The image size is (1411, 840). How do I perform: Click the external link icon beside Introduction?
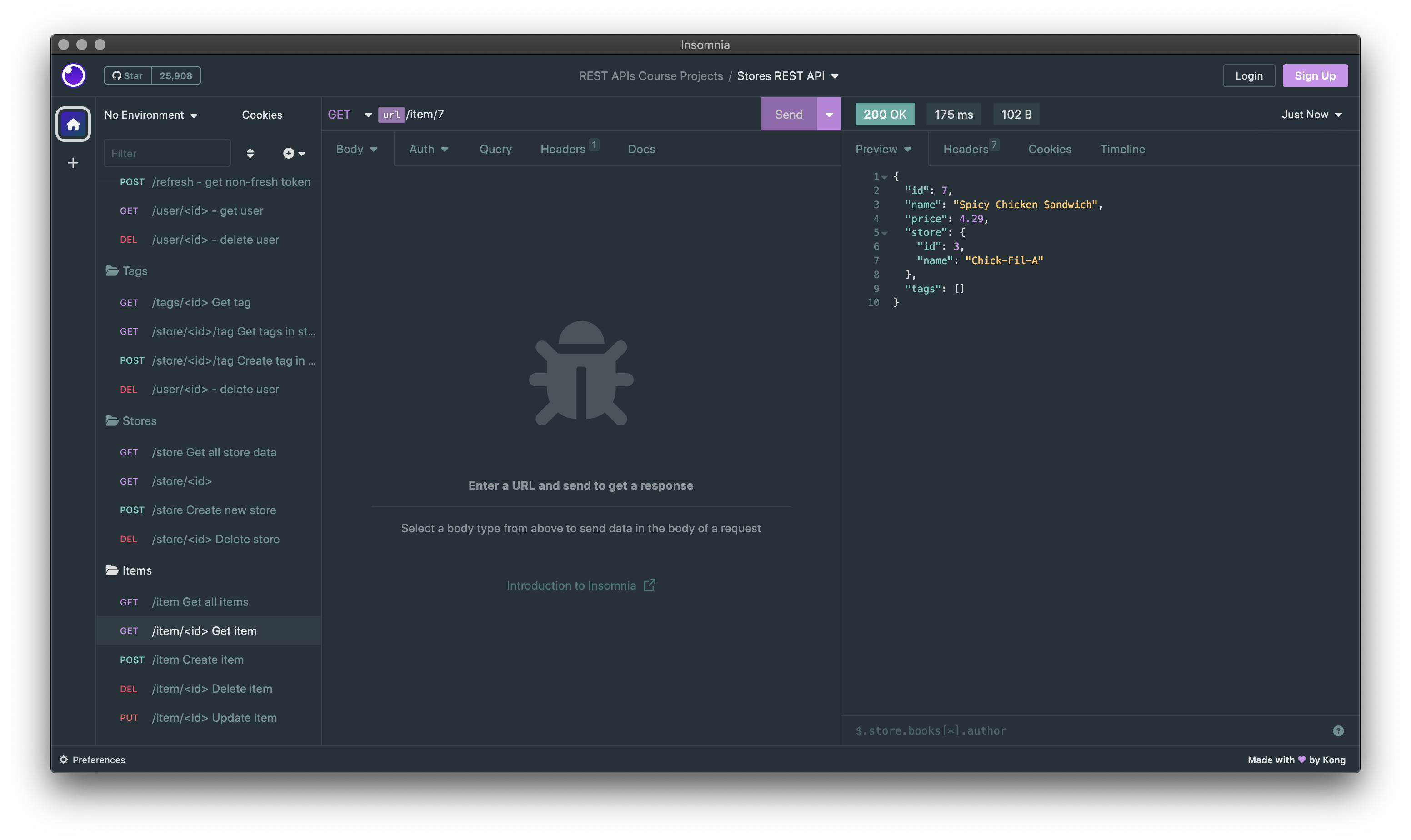[649, 585]
